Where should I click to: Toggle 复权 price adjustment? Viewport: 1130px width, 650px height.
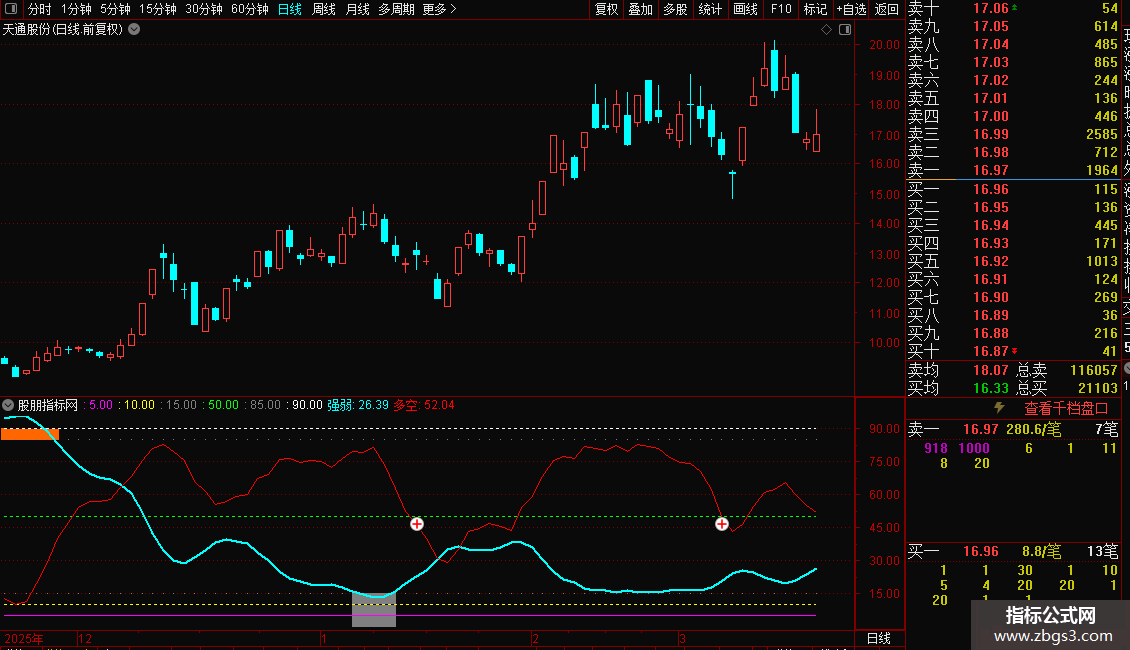(x=606, y=9)
